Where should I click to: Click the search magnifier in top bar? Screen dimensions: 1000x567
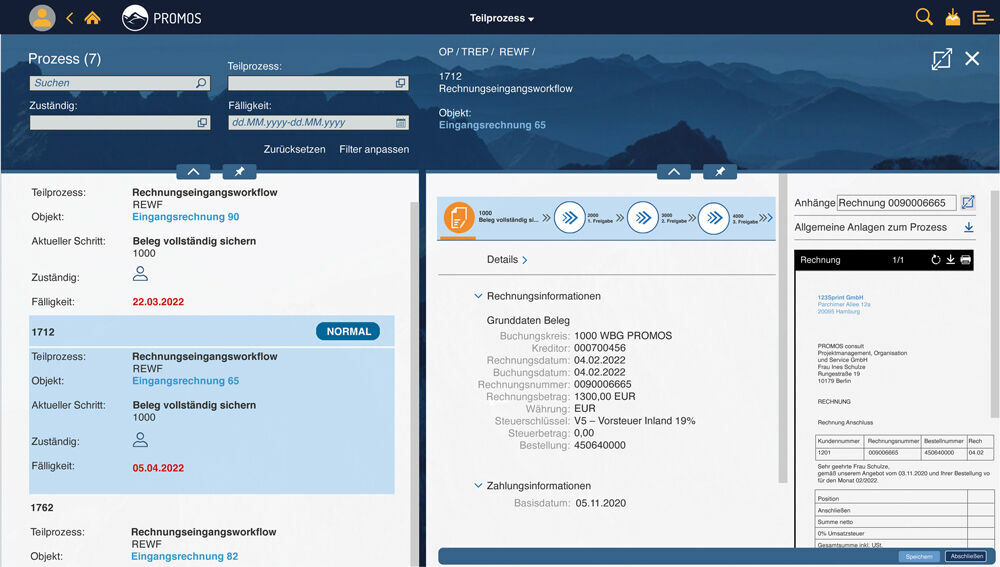(x=924, y=17)
